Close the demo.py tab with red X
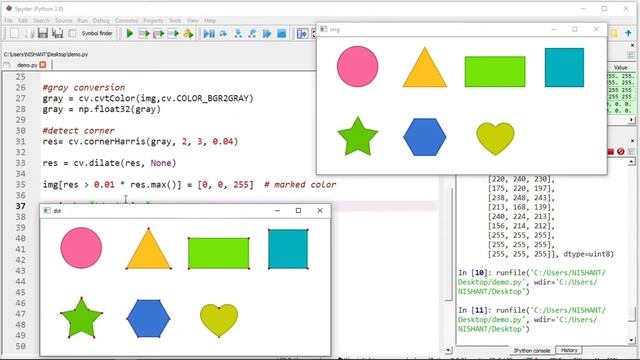Image resolution: width=640 pixels, height=360 pixels. (x=43, y=65)
